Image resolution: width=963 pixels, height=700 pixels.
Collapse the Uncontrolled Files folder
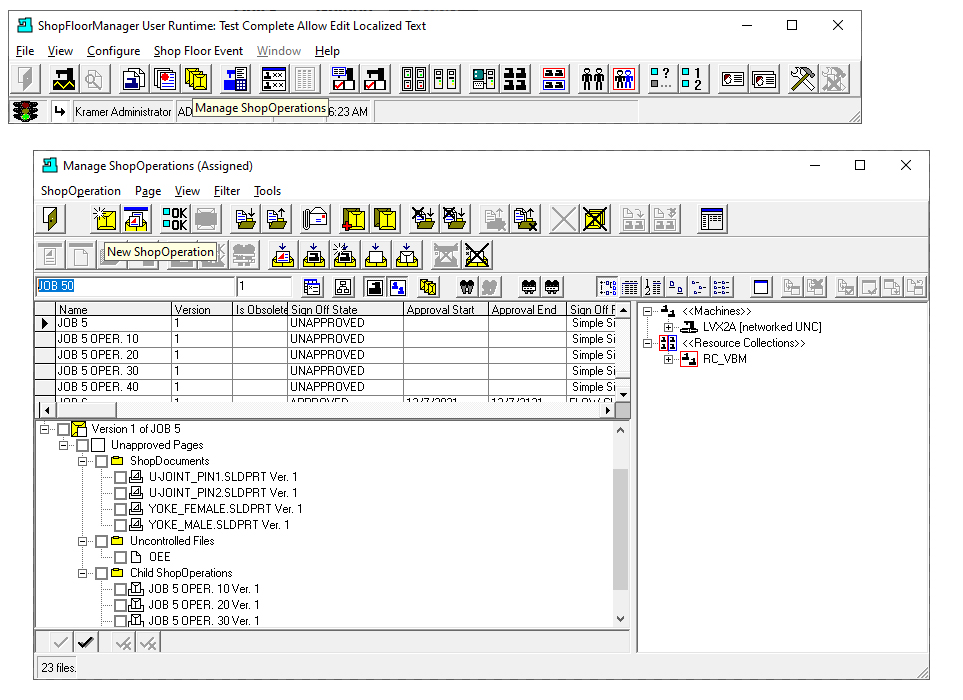(82, 541)
